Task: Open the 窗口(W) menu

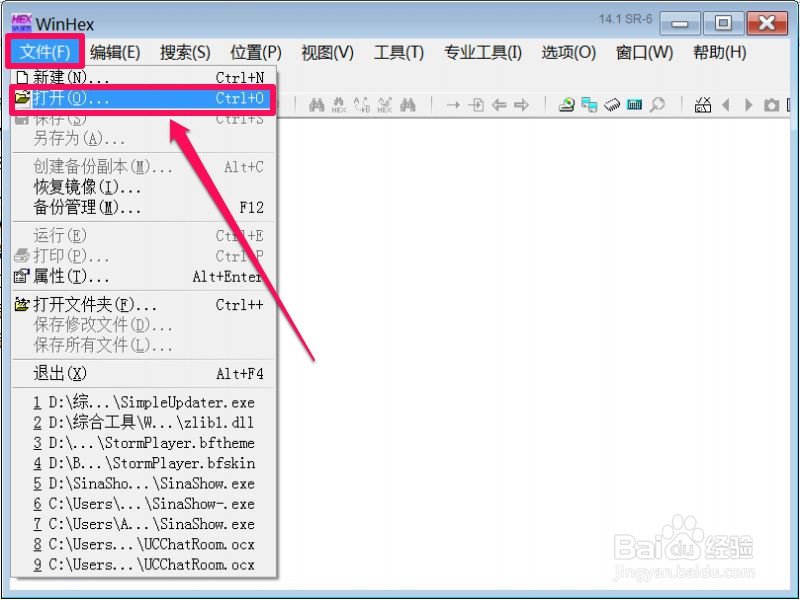Action: [645, 52]
